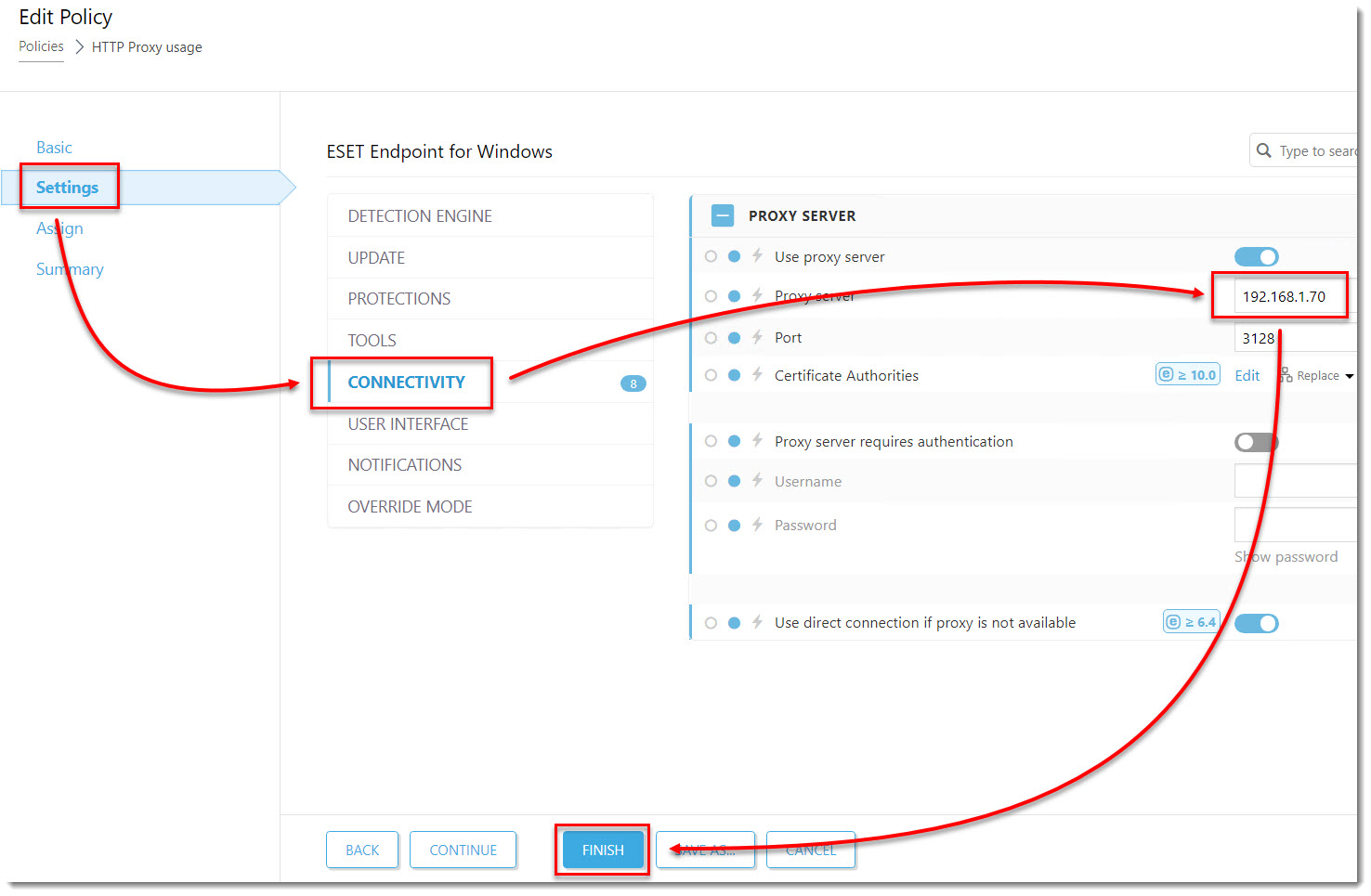Open TOOLS settings category
This screenshot has height=896, width=1371.
click(x=490, y=341)
